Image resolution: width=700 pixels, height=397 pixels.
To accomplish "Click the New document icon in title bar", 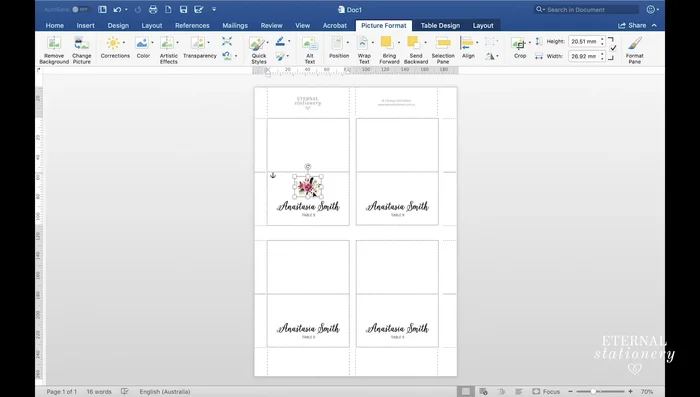I will 168,9.
